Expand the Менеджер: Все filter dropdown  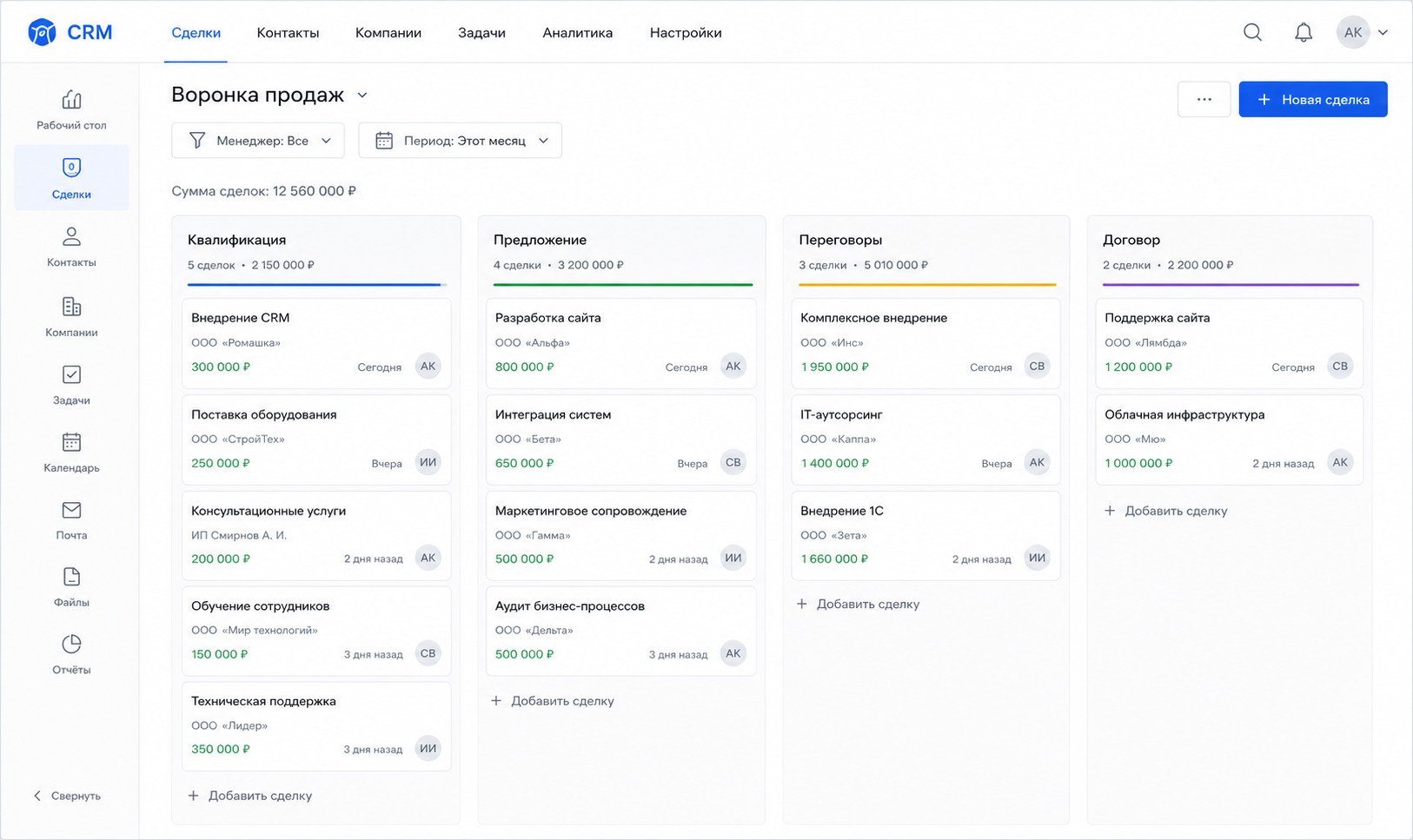[258, 141]
